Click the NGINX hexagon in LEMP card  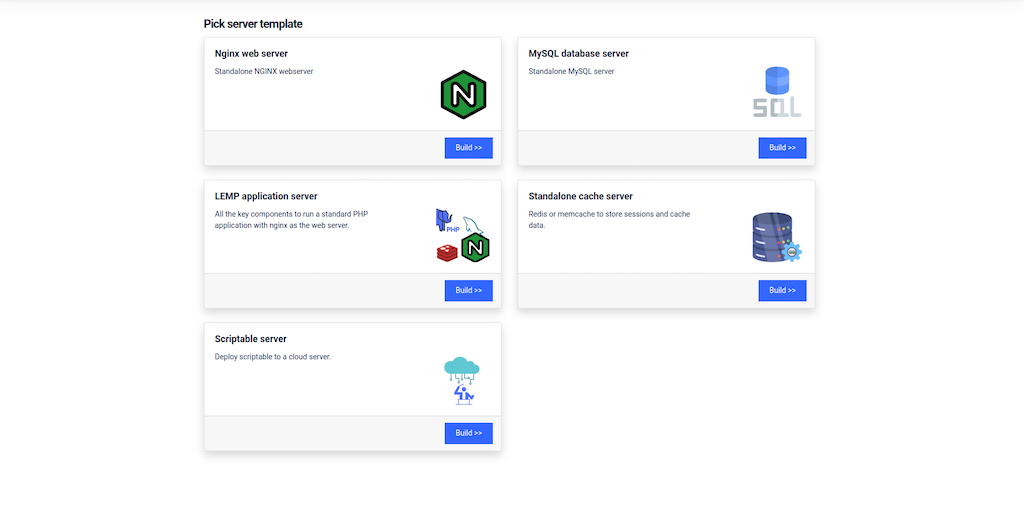click(x=475, y=246)
